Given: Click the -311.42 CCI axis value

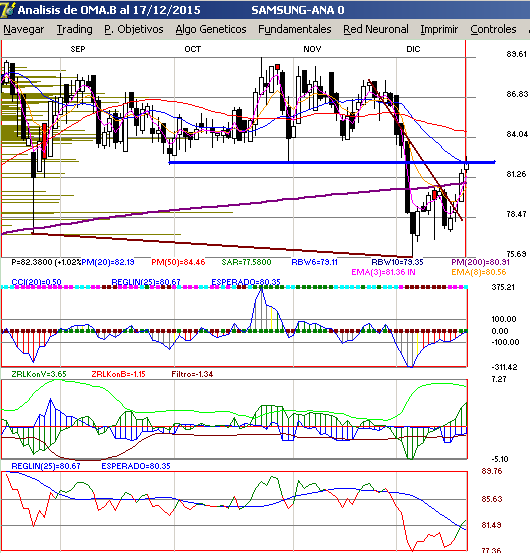Looking at the screenshot, I should point(504,367).
